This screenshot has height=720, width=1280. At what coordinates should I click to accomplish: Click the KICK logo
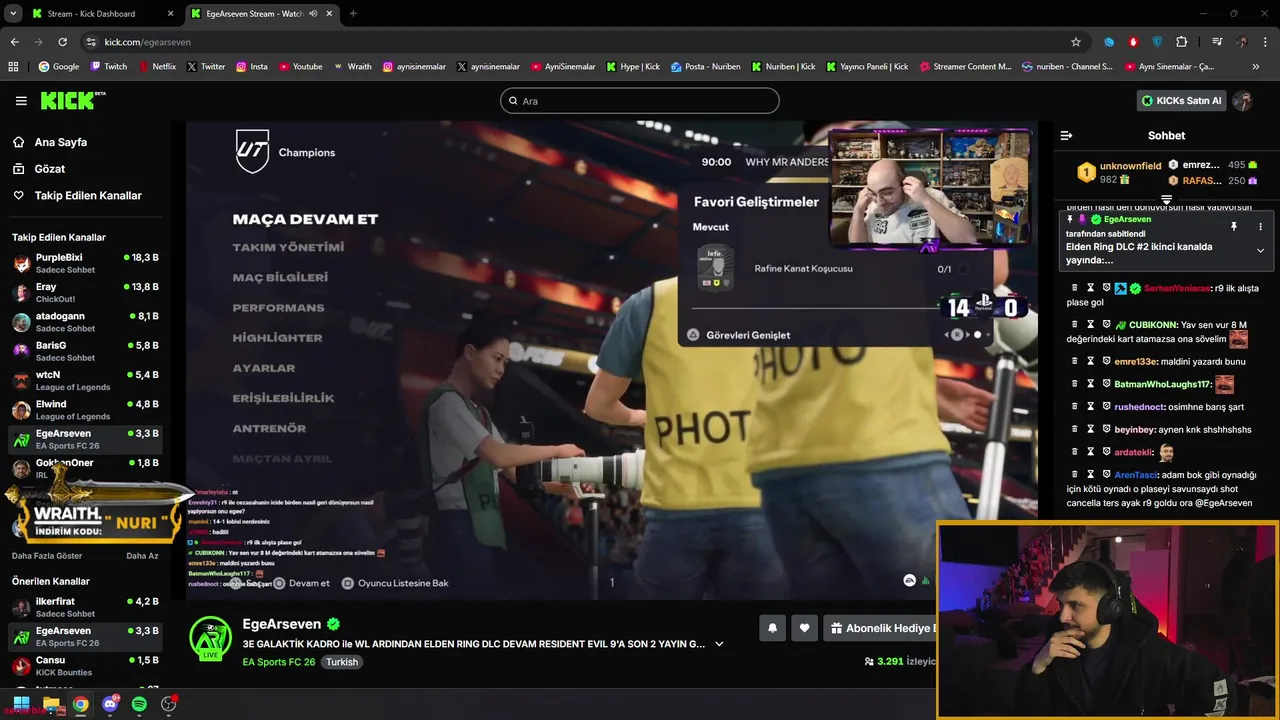[73, 100]
